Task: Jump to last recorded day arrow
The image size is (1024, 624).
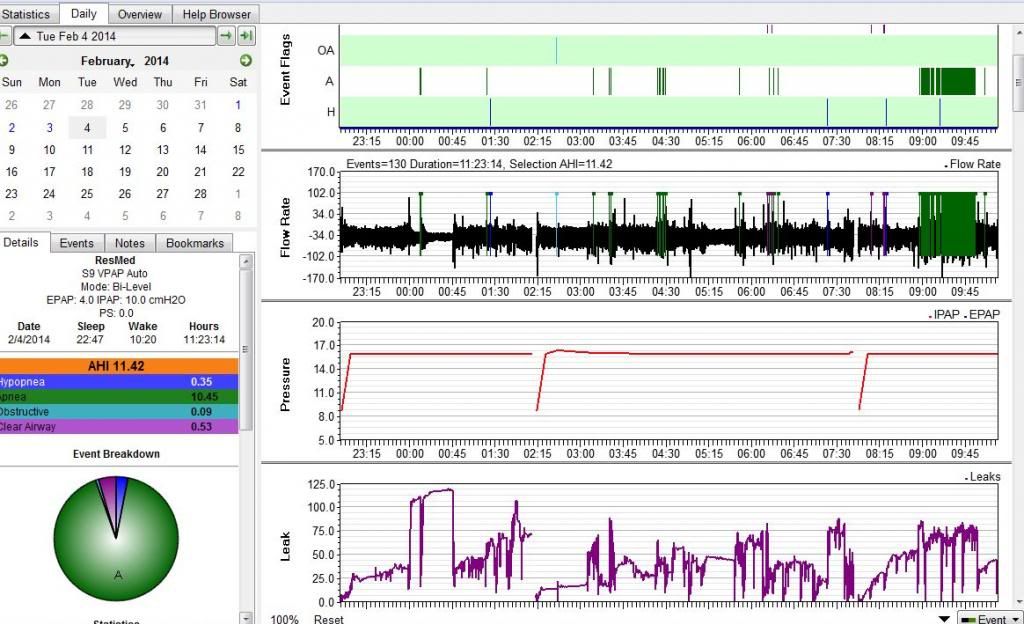Action: [246, 36]
